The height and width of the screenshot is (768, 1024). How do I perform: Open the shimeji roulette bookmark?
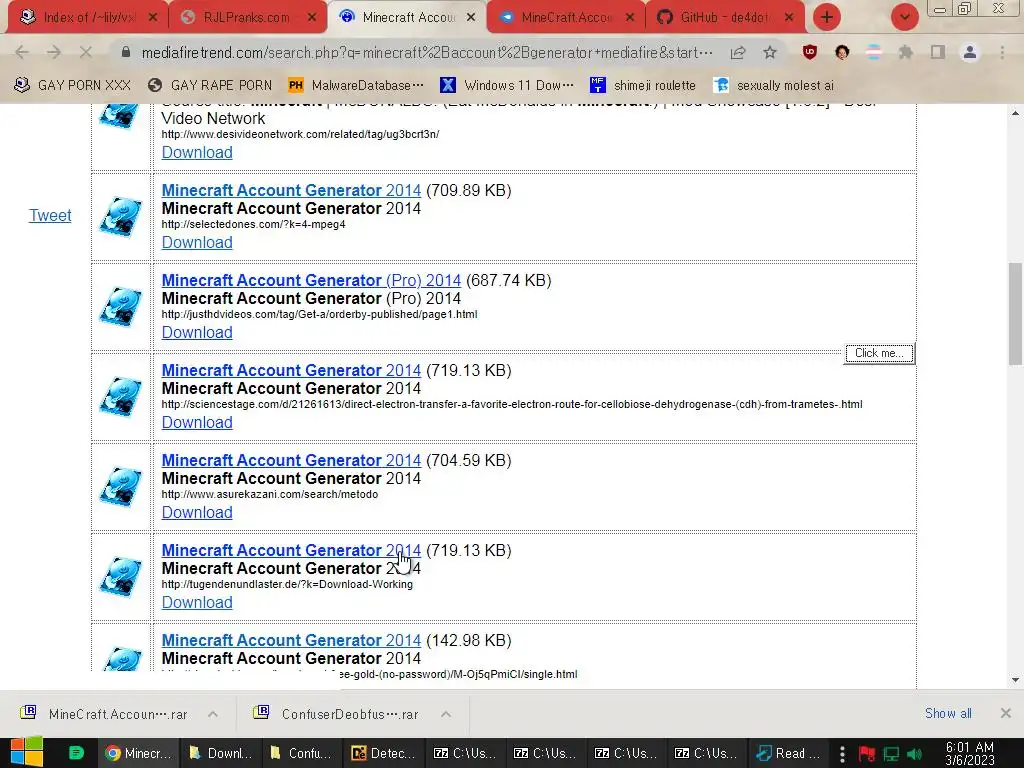[x=643, y=85]
